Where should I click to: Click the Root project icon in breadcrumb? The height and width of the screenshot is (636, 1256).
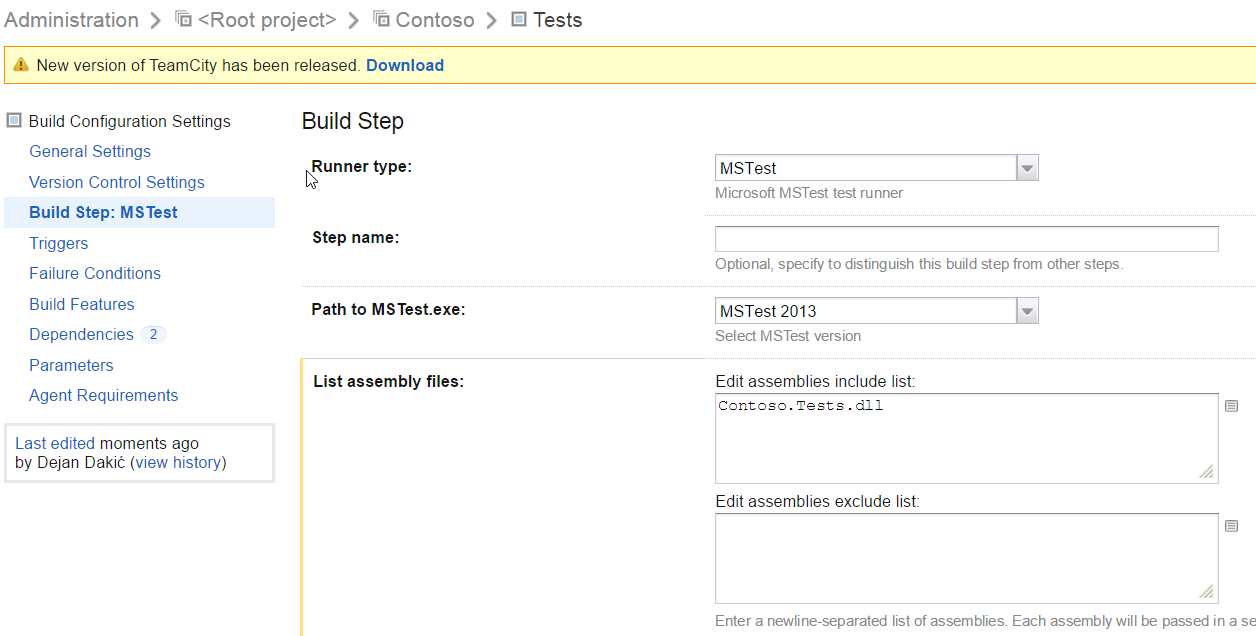(x=183, y=18)
